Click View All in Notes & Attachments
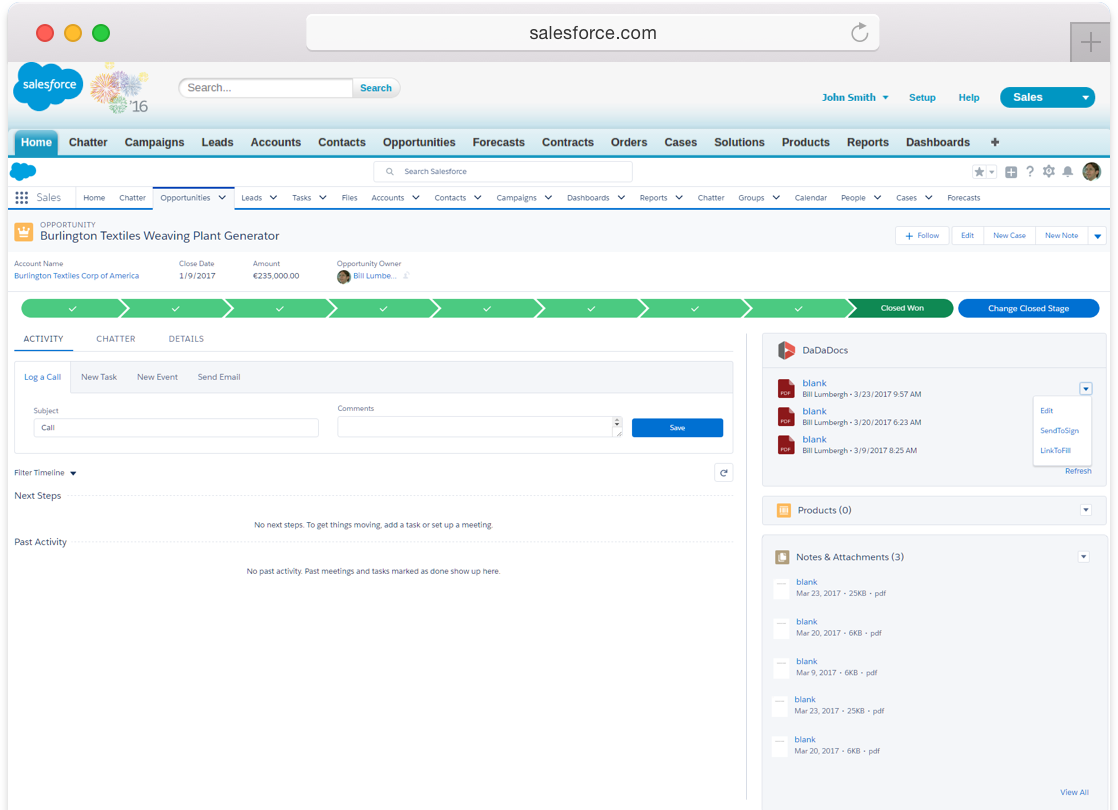Viewport: 1118px width, 810px height. point(1074,792)
